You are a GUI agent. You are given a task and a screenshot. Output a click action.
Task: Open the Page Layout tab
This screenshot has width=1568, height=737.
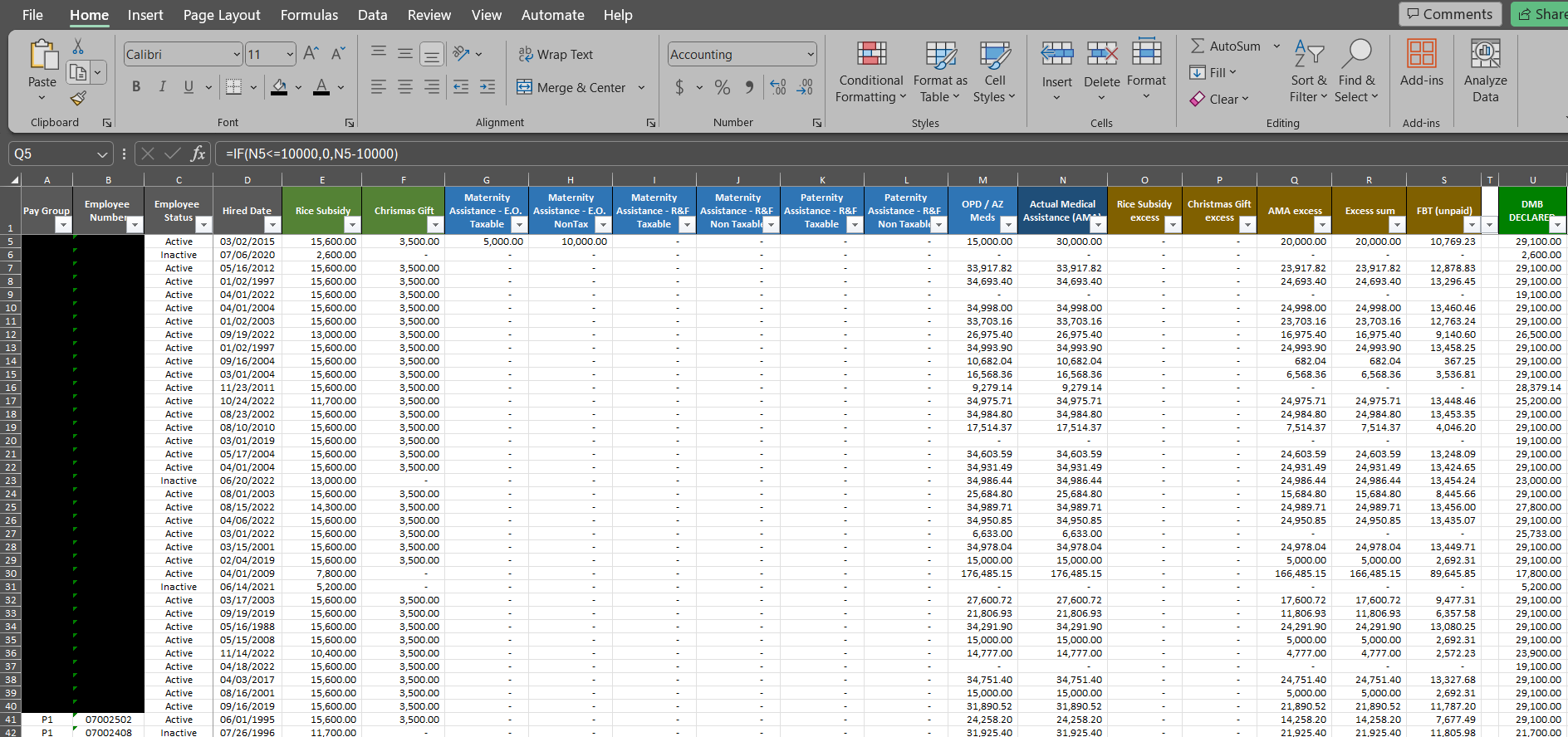[222, 15]
